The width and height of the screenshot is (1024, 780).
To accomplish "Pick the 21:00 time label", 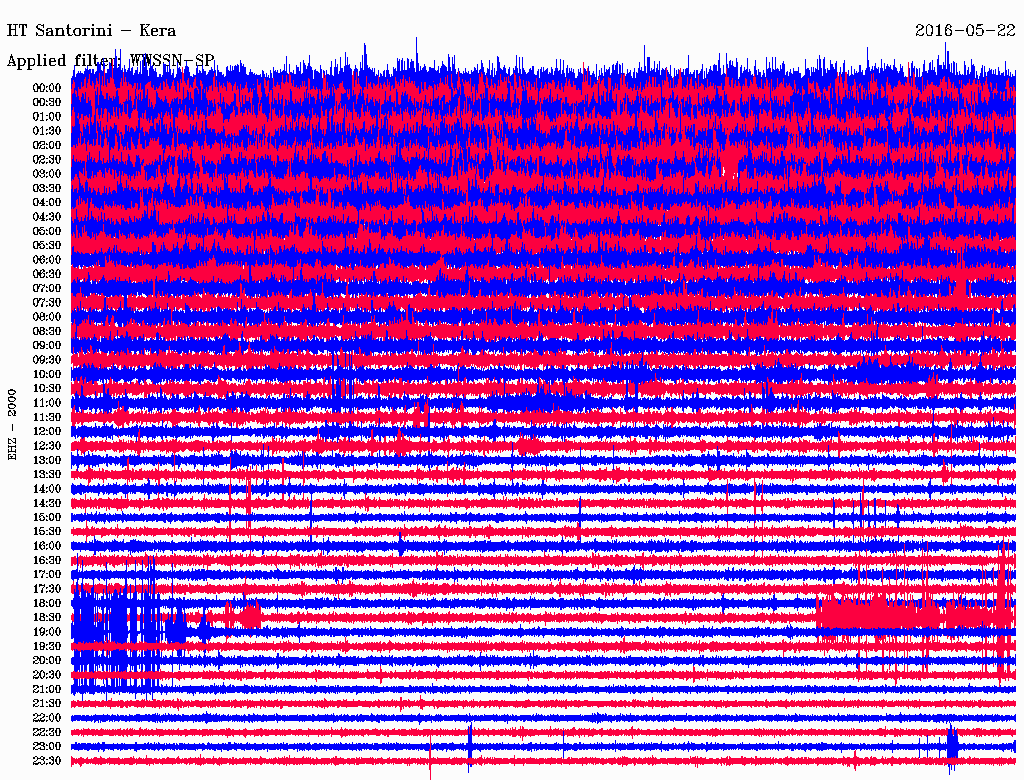I will click(47, 689).
